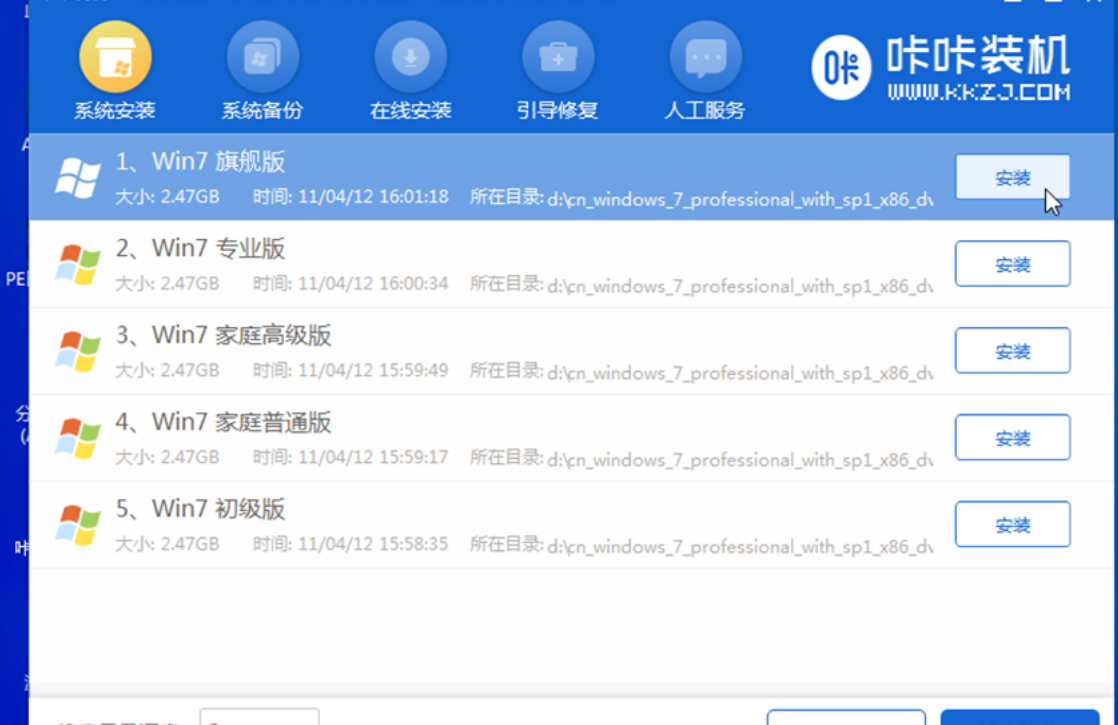Click the 大小: 2.47GB text under 旗舰版
This screenshot has width=1118, height=725.
(x=168, y=197)
